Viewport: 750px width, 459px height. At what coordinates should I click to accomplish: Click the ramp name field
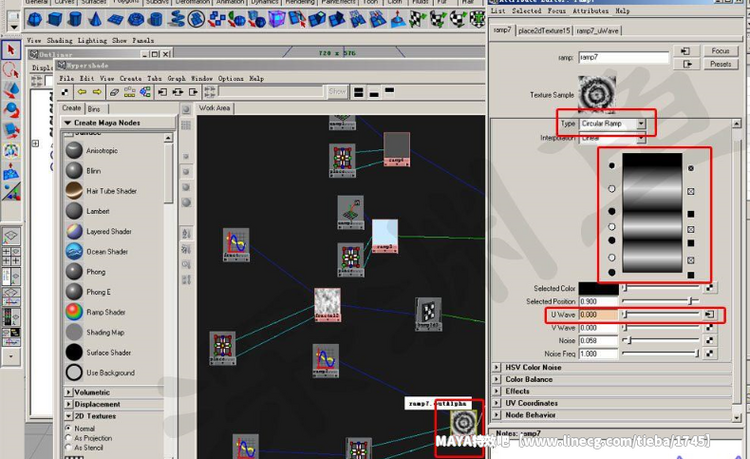pyautogui.click(x=623, y=57)
